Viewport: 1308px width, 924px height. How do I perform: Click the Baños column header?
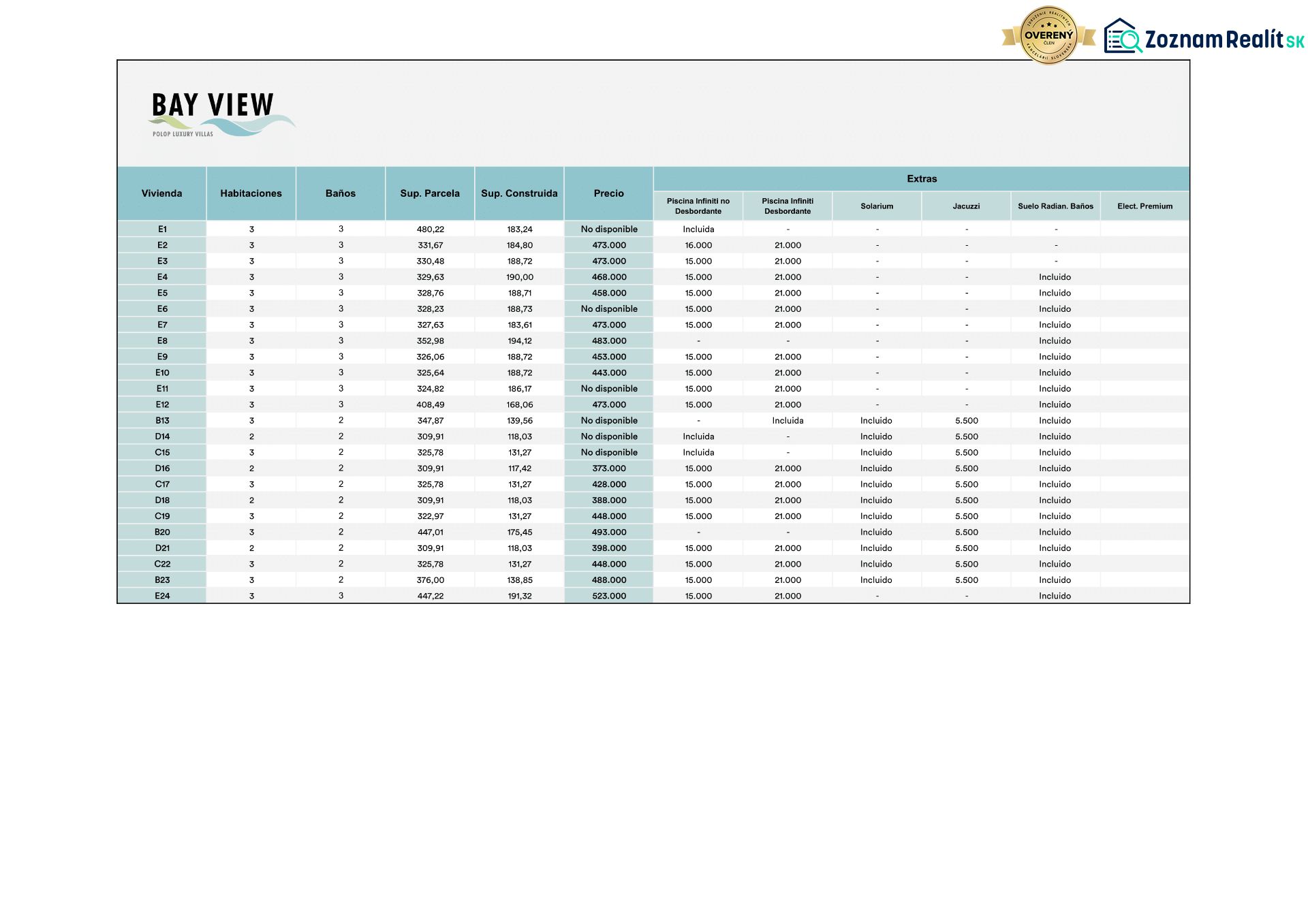tap(341, 193)
